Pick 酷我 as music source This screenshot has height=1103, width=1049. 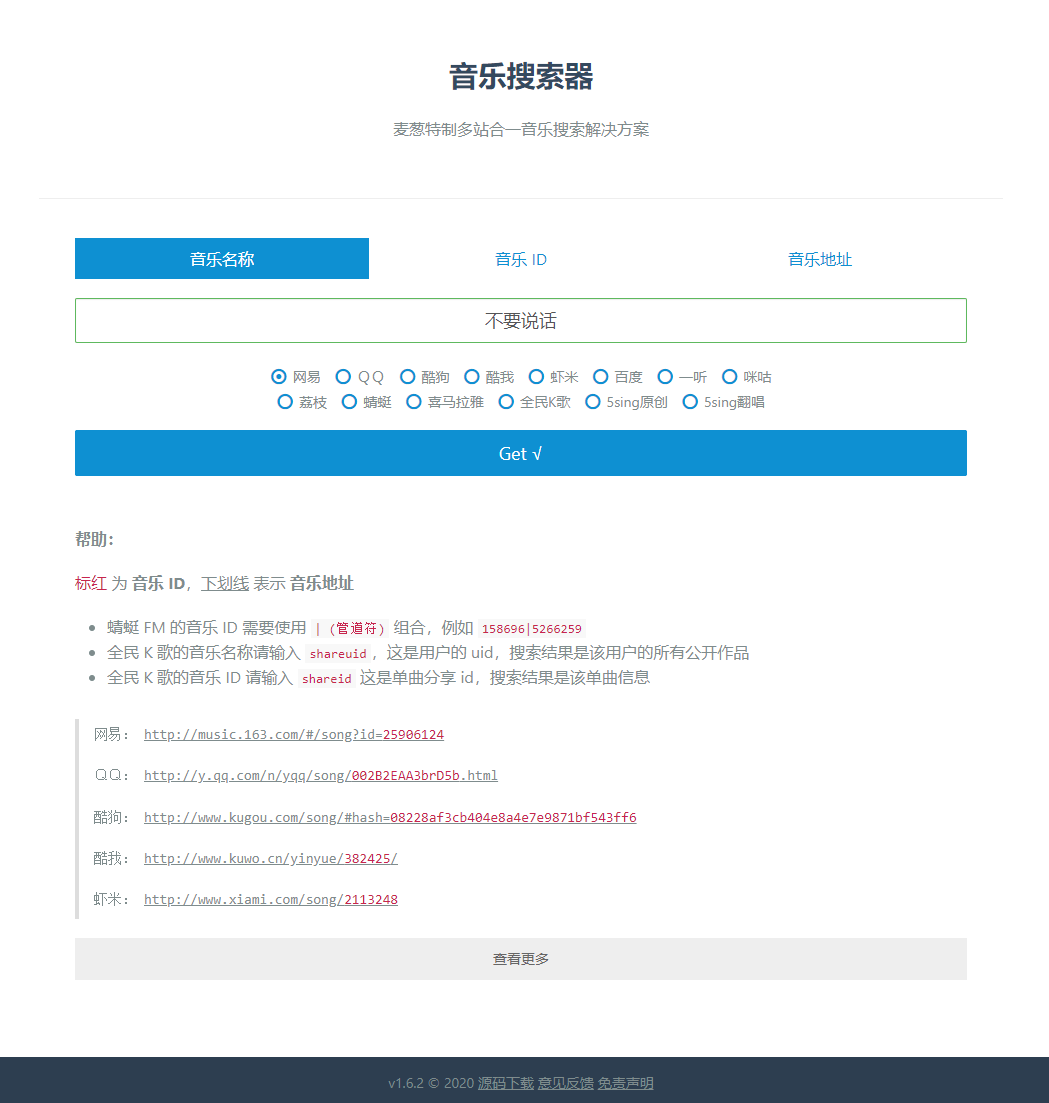click(471, 377)
